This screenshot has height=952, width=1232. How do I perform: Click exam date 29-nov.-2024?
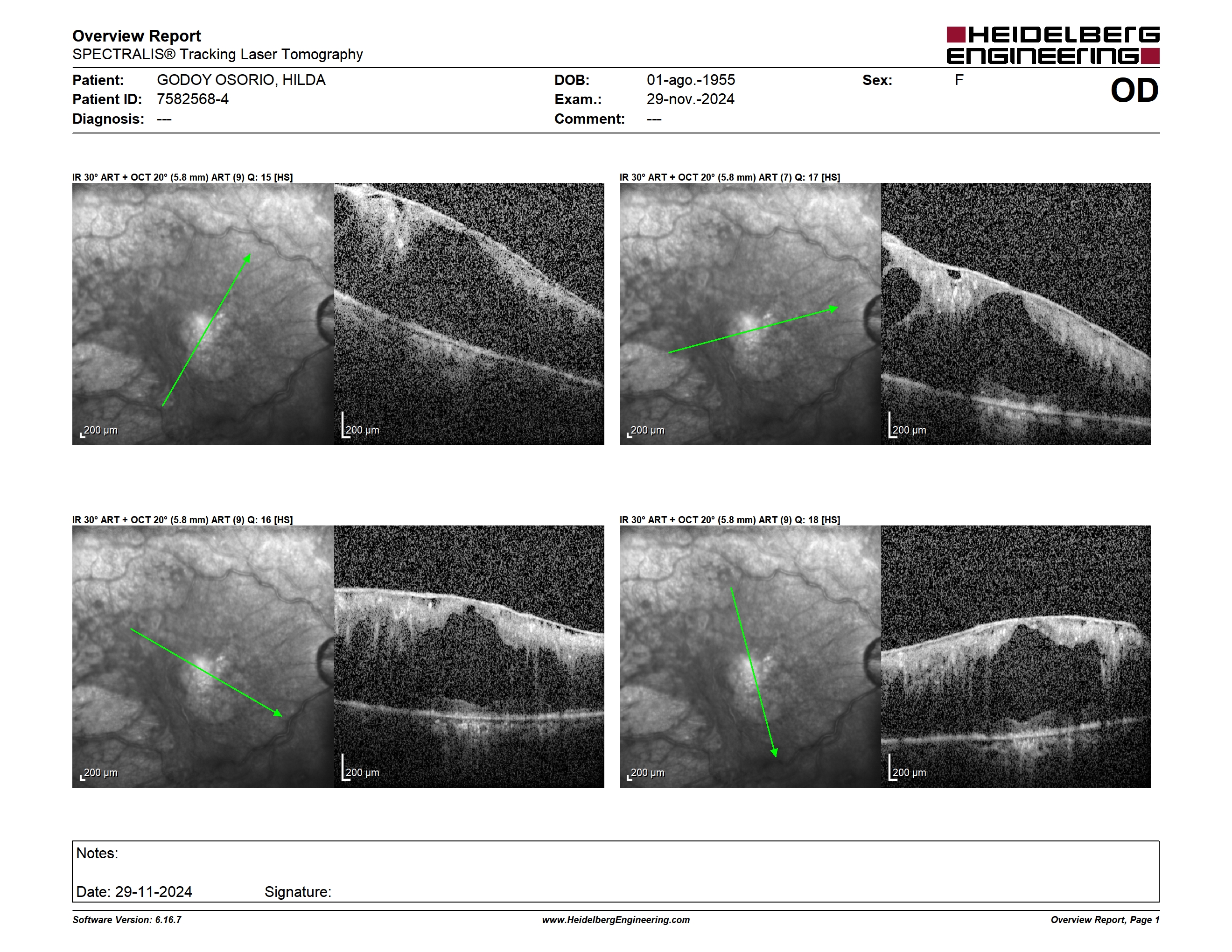(690, 99)
